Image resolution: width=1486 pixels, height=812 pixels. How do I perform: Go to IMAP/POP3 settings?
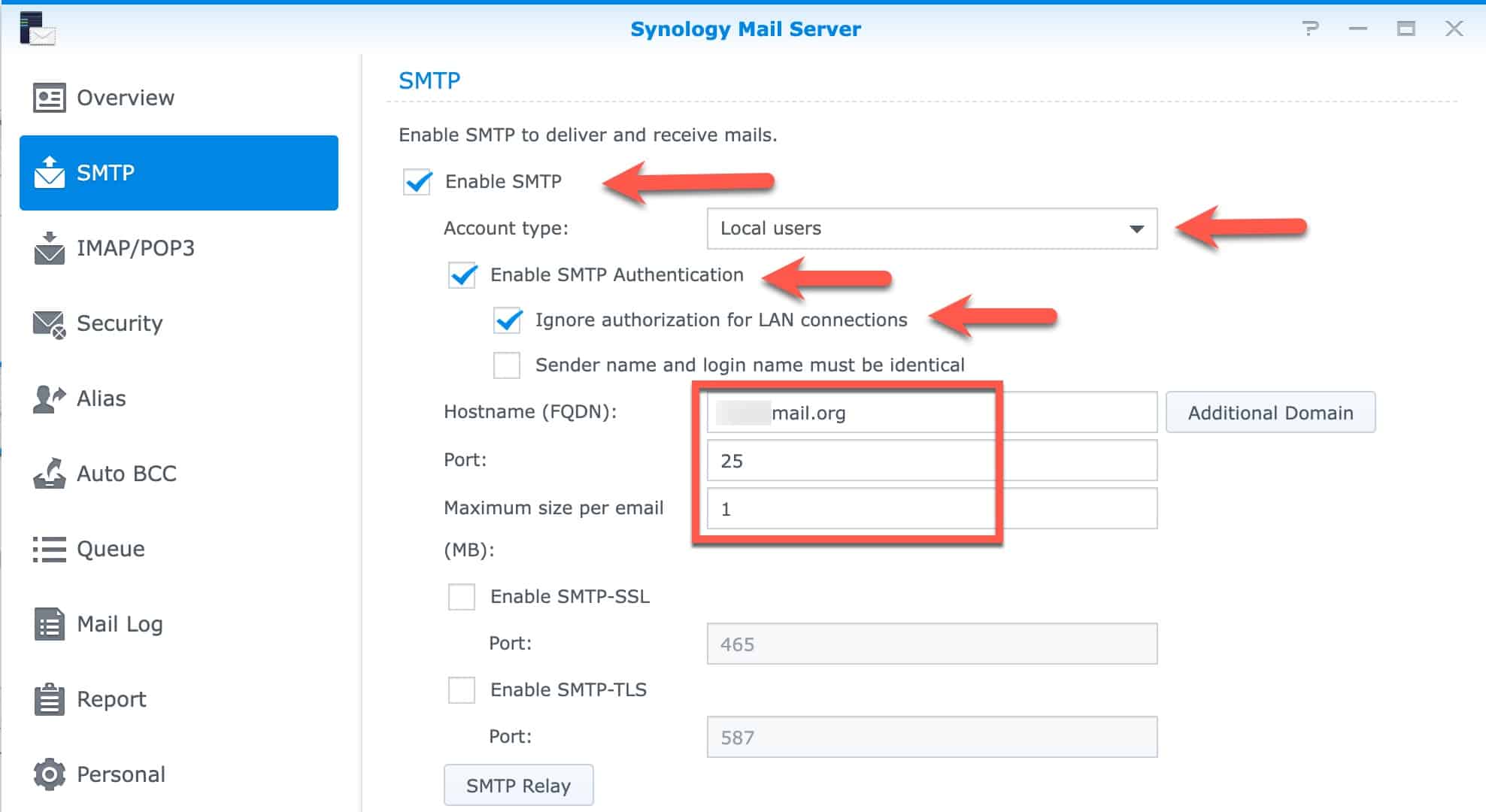click(x=179, y=248)
